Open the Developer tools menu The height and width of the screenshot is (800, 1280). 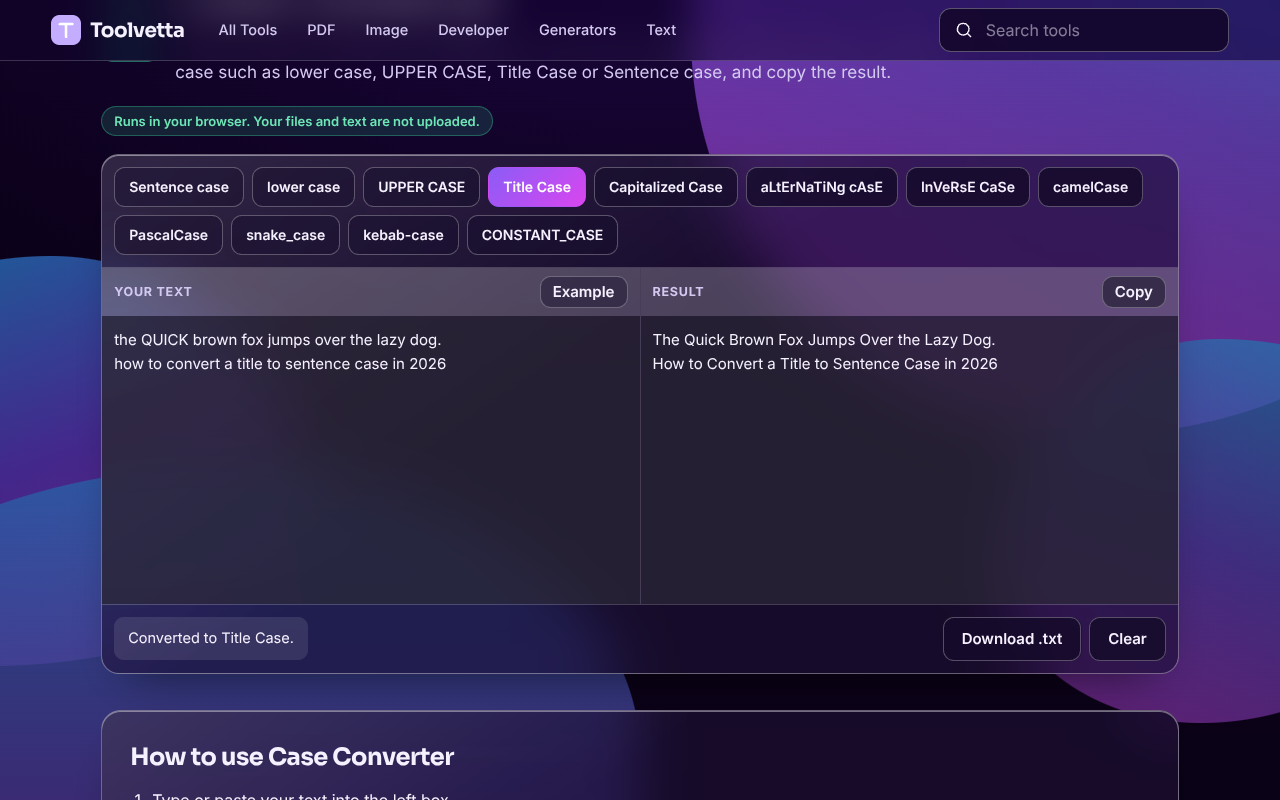(473, 30)
